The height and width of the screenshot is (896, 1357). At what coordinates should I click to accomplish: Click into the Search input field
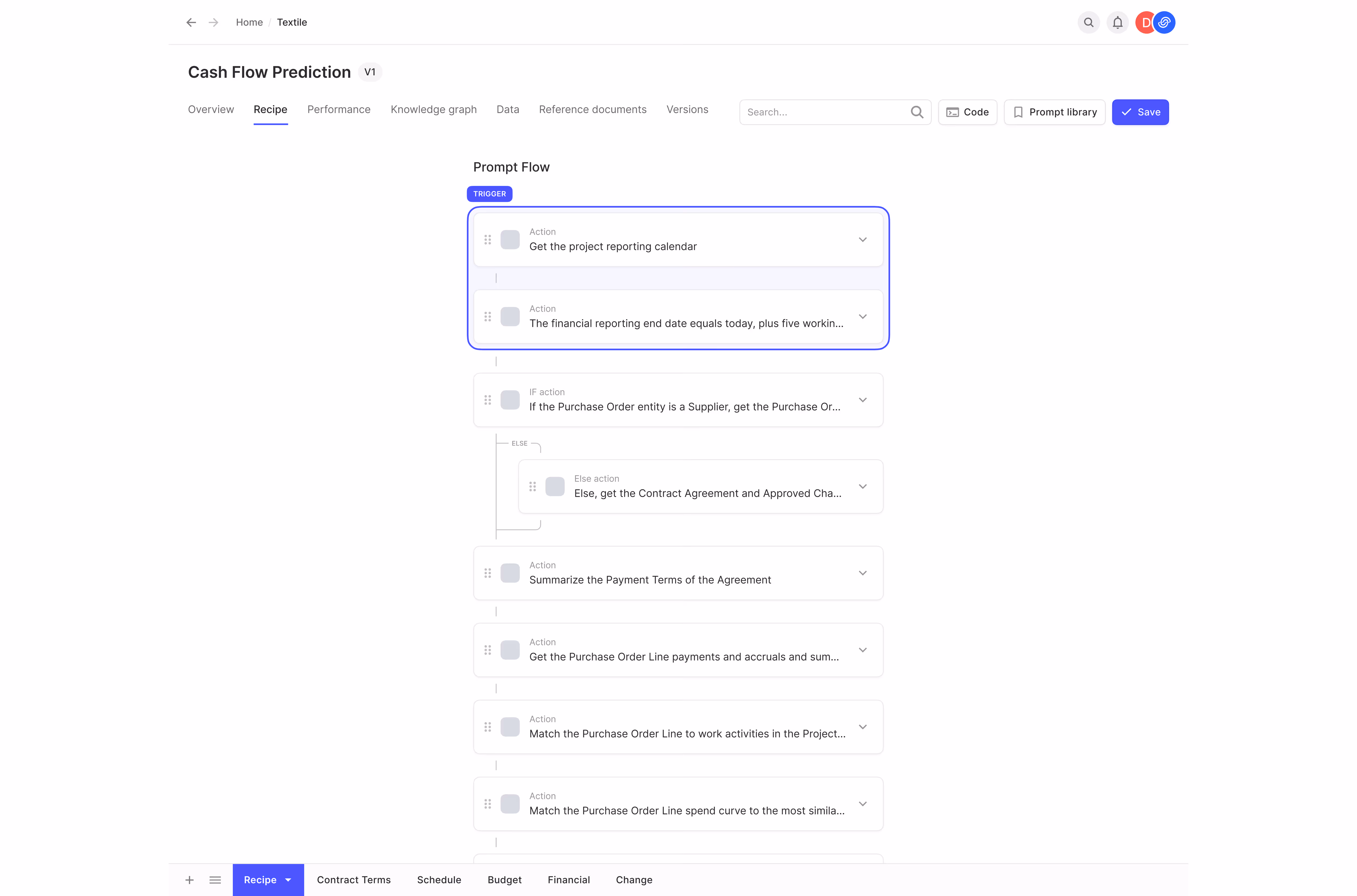click(823, 112)
